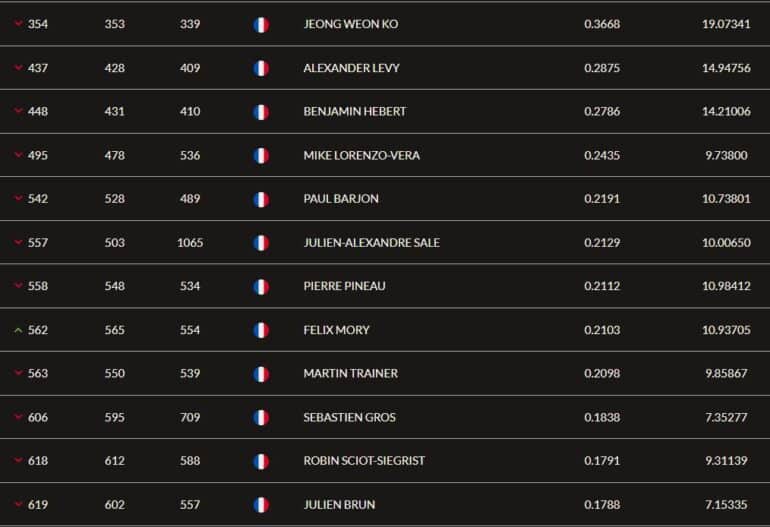Click the green up arrow at rank 562
The height and width of the screenshot is (527, 770).
pyautogui.click(x=18, y=330)
